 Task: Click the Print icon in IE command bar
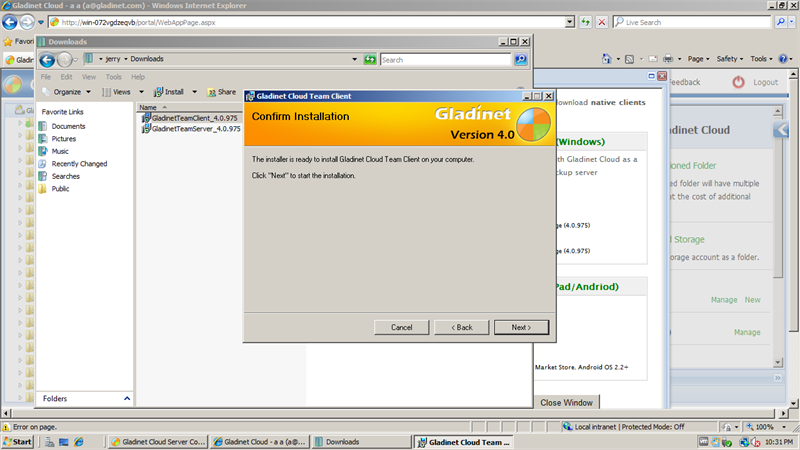click(668, 59)
